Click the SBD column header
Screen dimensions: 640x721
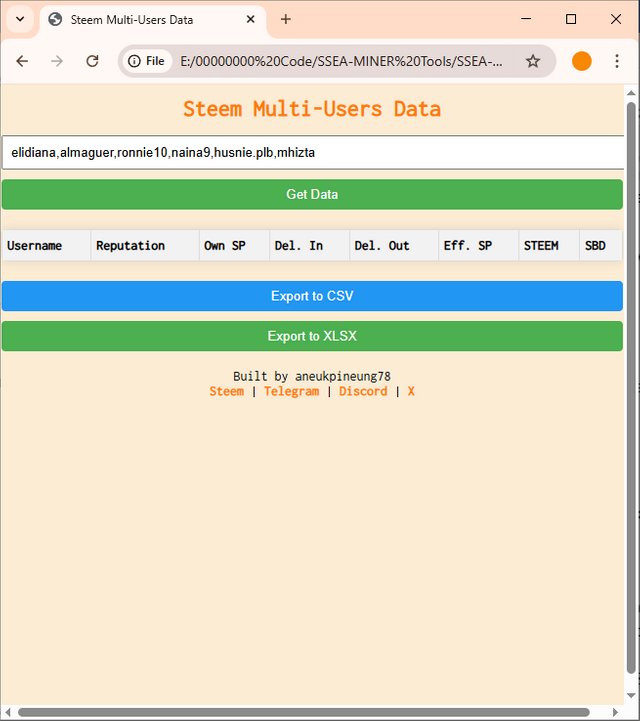click(601, 246)
